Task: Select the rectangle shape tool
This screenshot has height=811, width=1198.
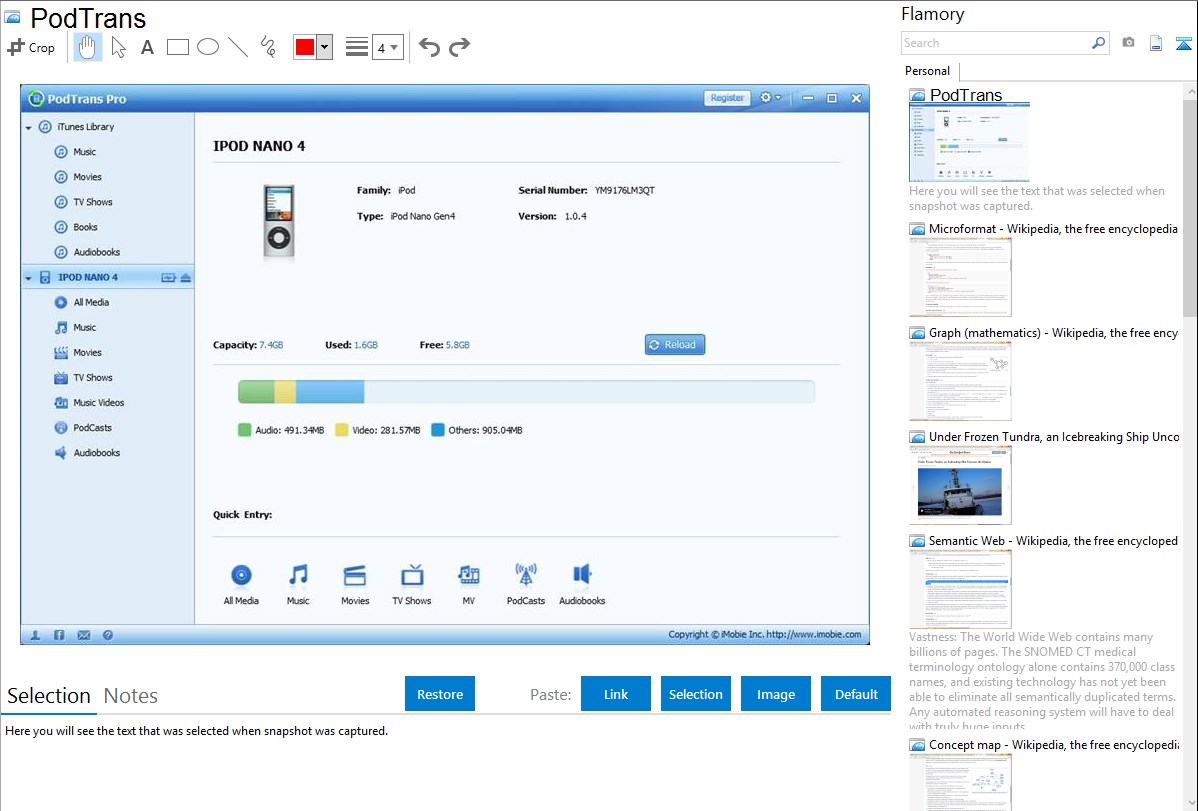Action: pyautogui.click(x=178, y=47)
